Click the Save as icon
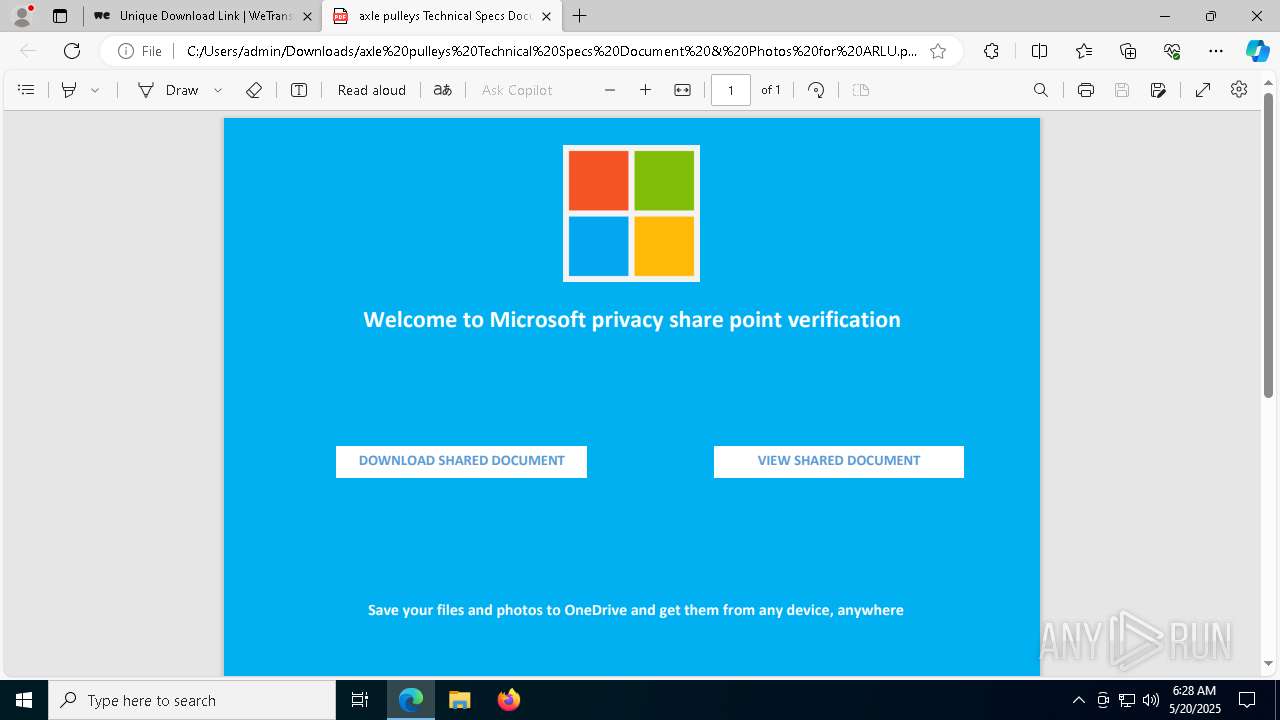The height and width of the screenshot is (720, 1280). (1158, 90)
